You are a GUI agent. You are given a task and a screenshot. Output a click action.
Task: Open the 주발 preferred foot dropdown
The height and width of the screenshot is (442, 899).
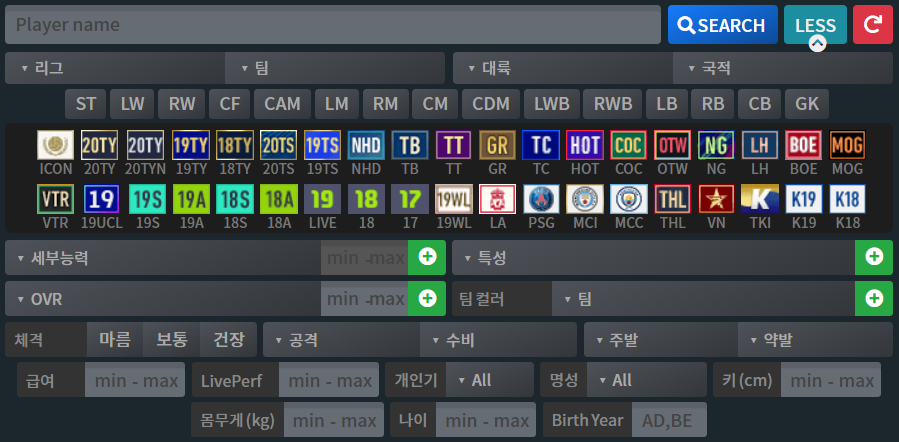661,339
